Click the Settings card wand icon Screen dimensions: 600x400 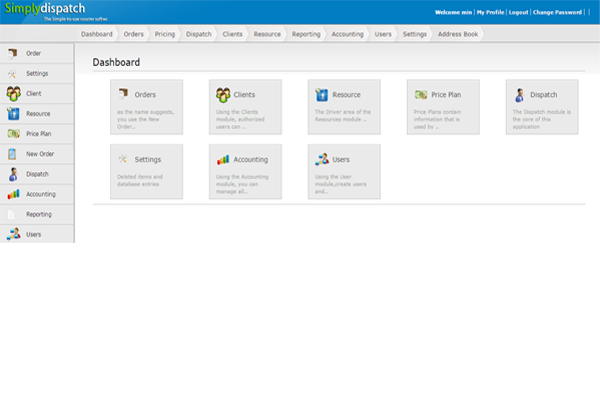tap(122, 159)
